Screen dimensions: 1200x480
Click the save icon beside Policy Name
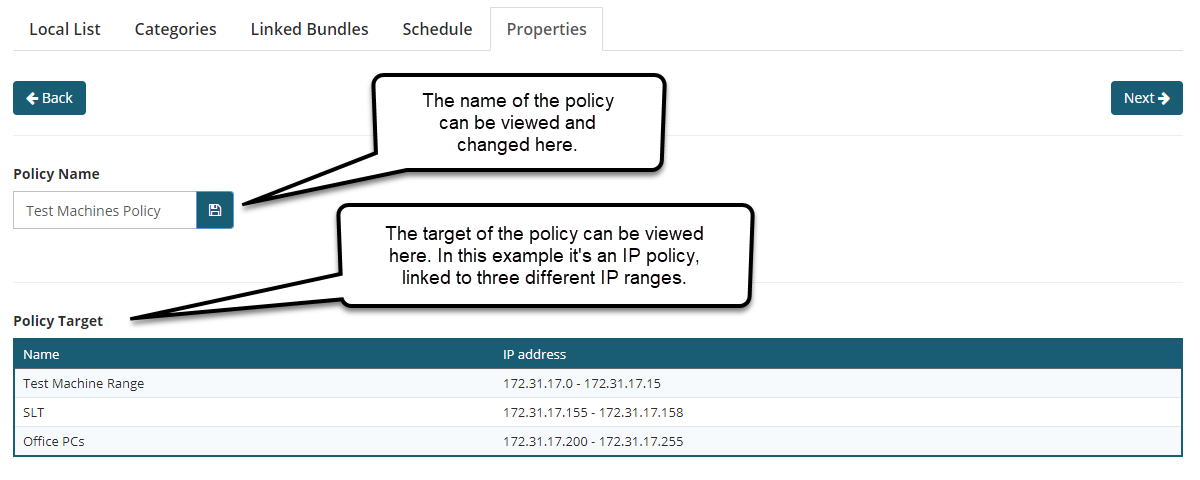tap(215, 210)
